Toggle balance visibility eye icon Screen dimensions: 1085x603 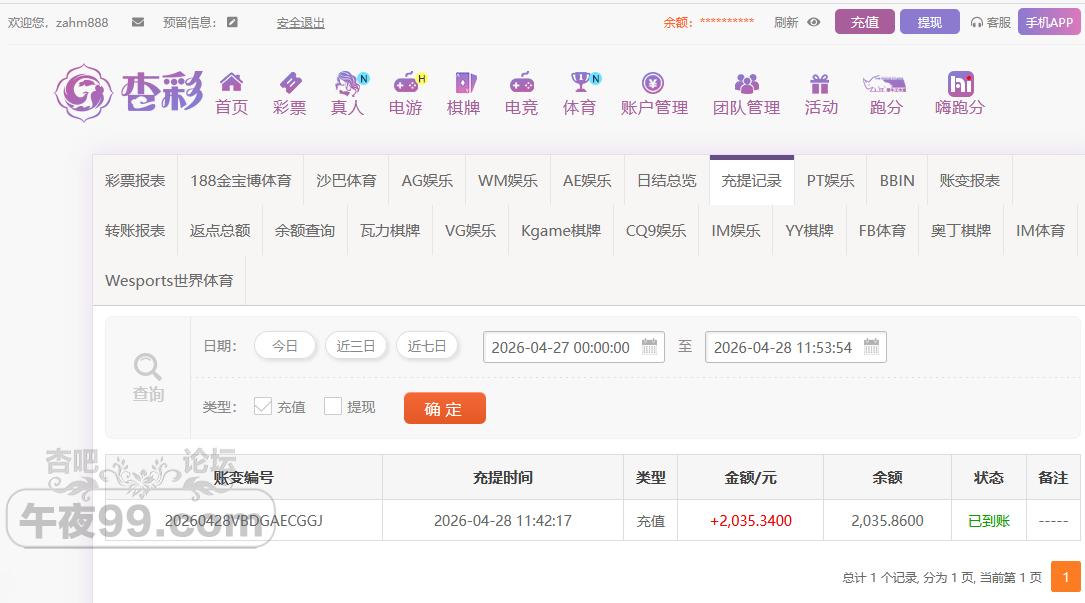(x=814, y=22)
